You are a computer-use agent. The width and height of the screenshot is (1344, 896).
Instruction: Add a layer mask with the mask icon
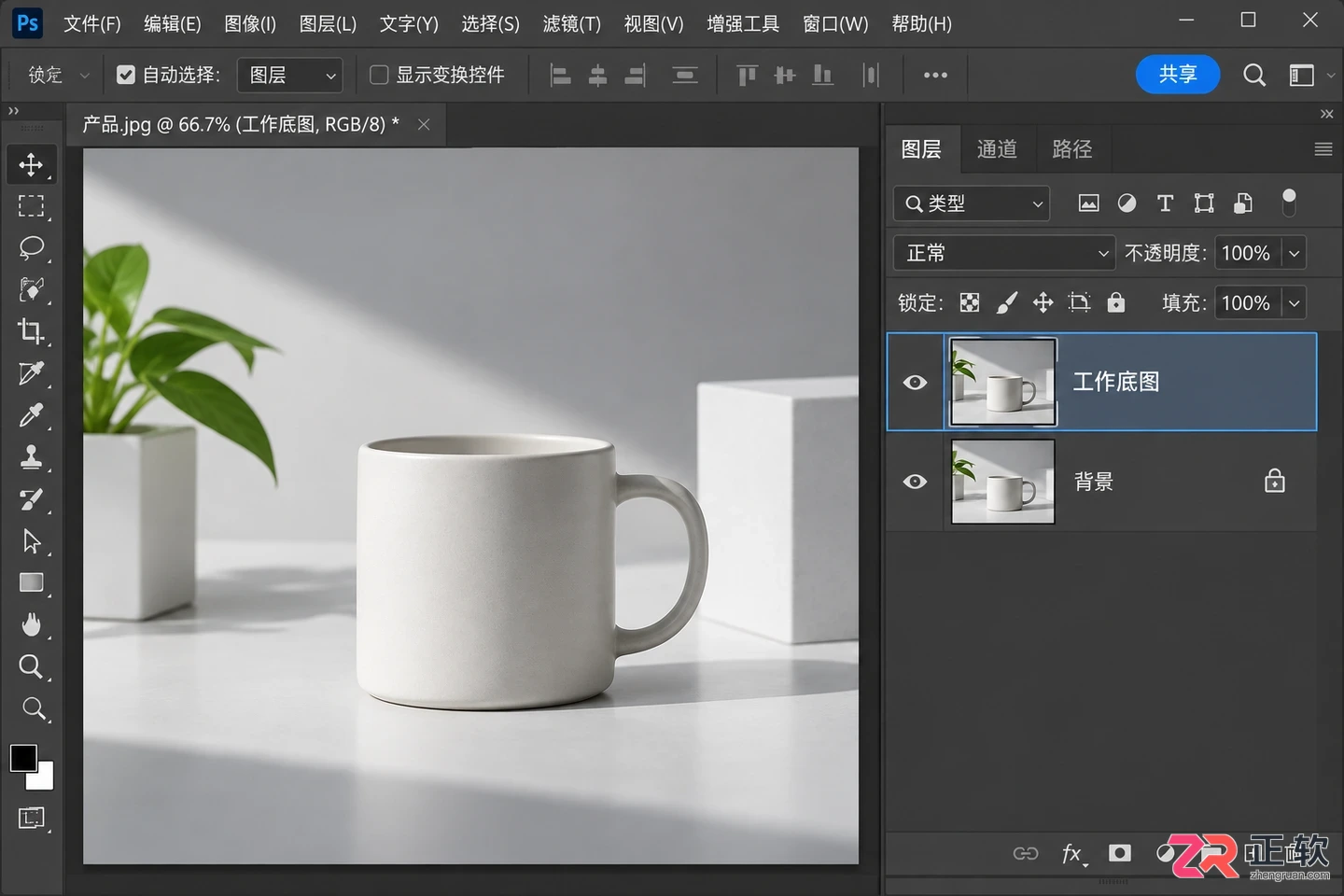[x=1119, y=853]
